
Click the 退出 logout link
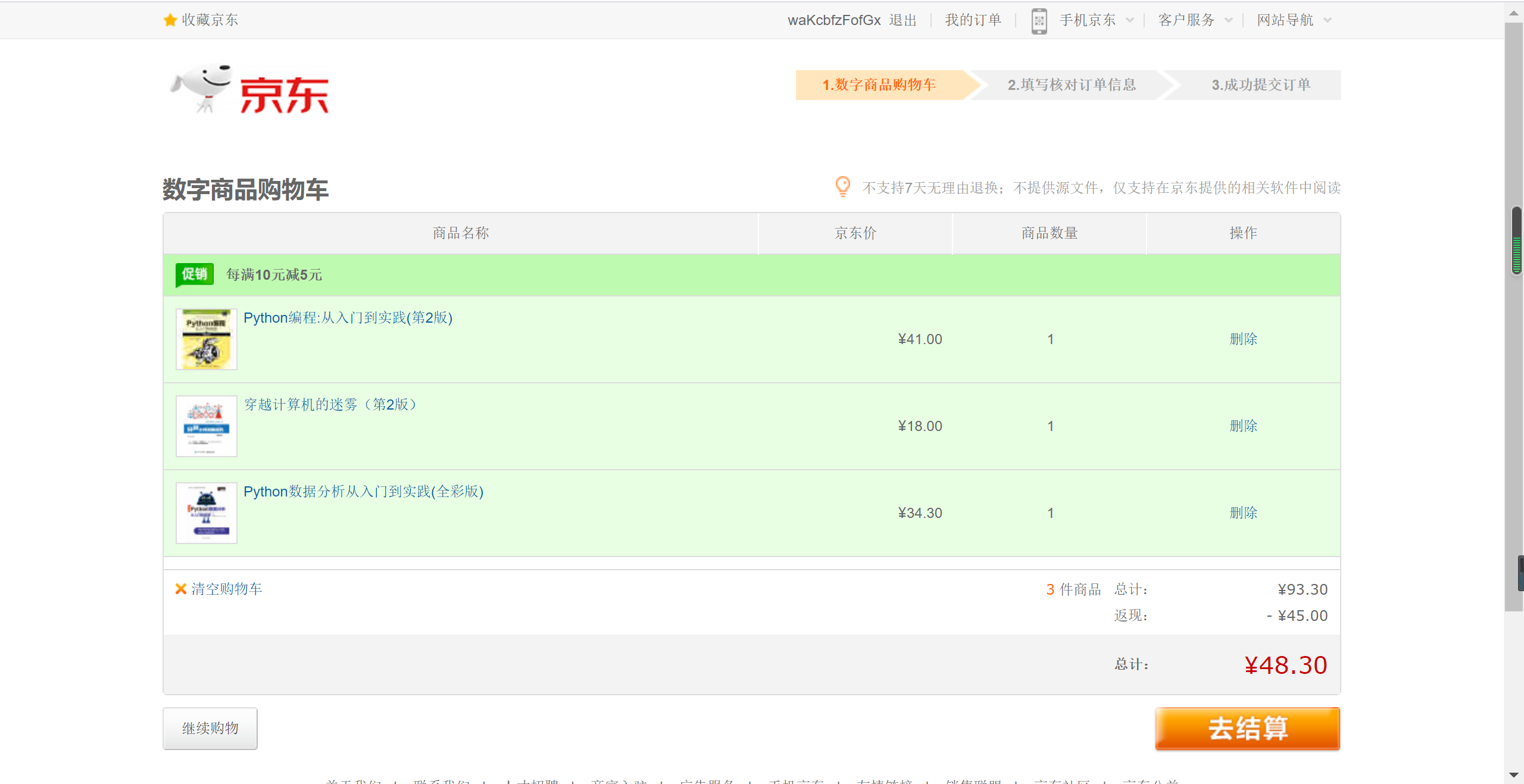[x=903, y=20]
